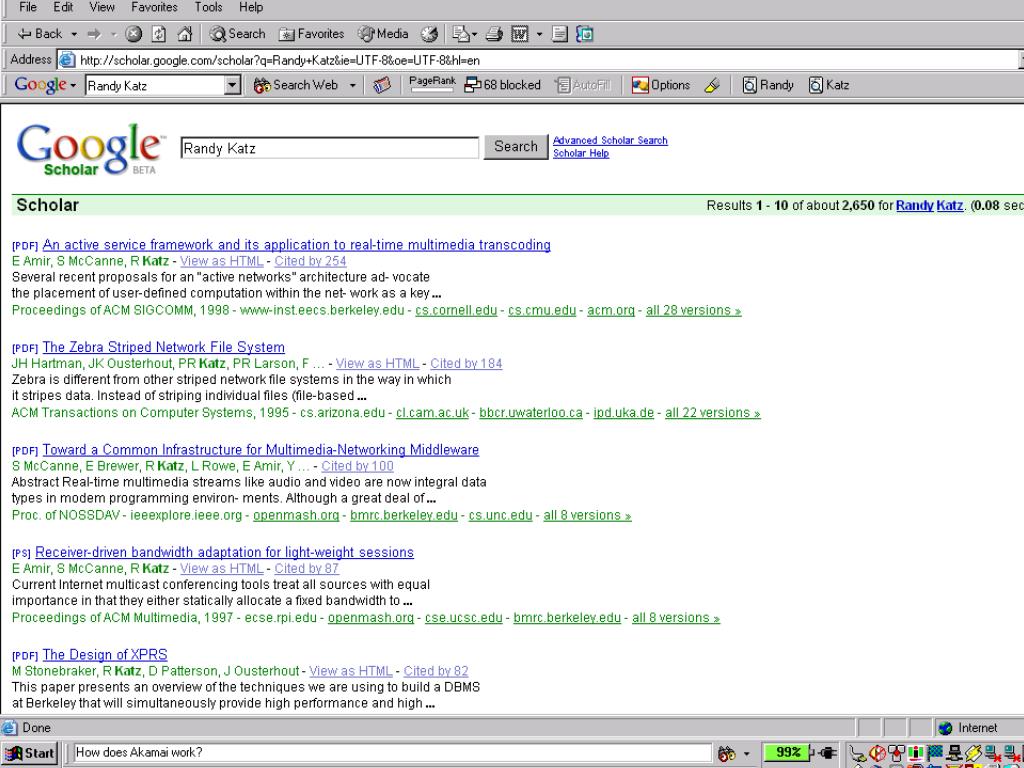Open the all 28 versions link

coord(694,310)
